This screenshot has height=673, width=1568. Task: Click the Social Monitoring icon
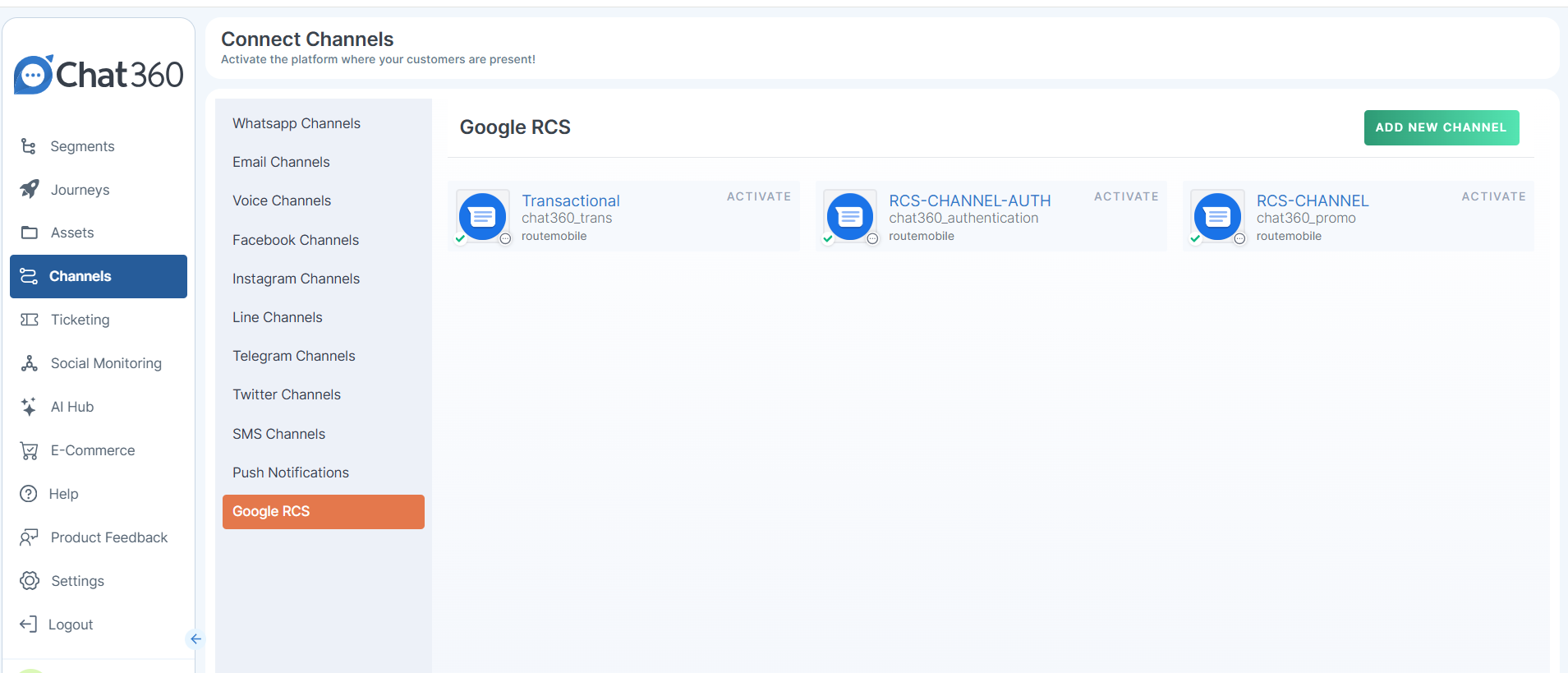coord(30,363)
